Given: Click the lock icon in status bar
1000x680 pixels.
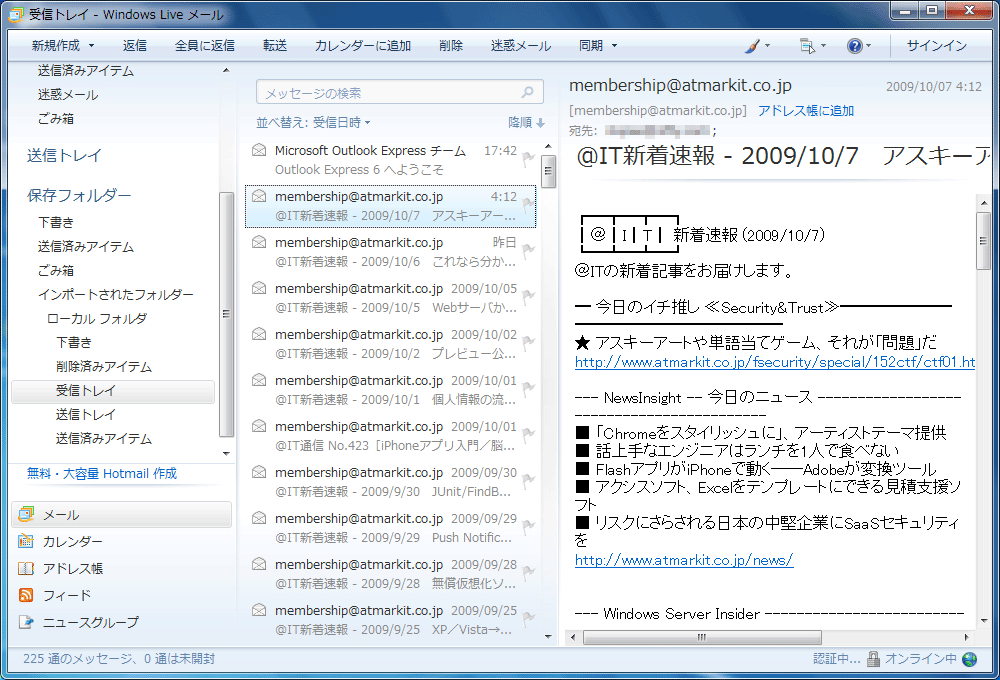Looking at the screenshot, I should tap(874, 659).
